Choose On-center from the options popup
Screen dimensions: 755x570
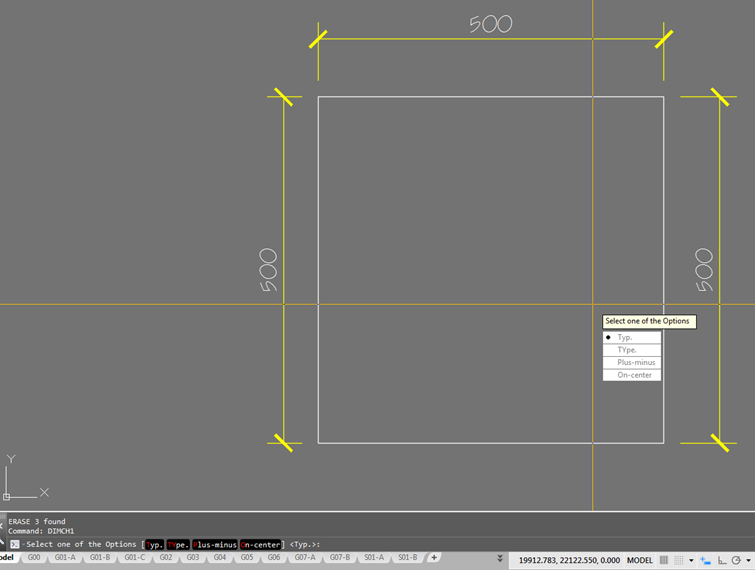pos(632,375)
